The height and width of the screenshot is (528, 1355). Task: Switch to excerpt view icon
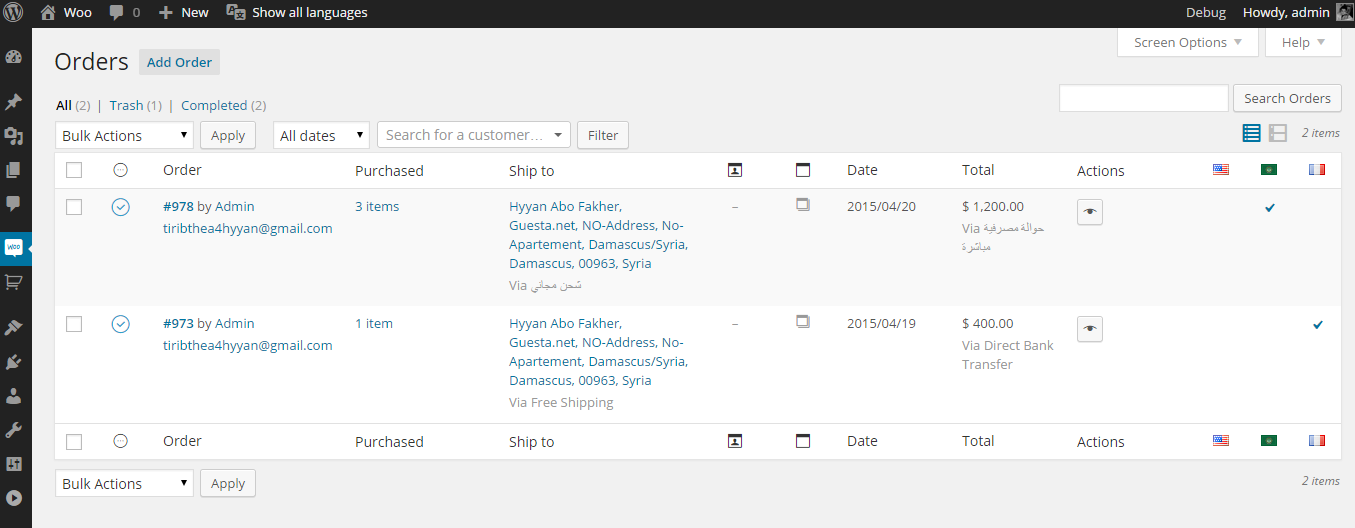pos(1278,133)
